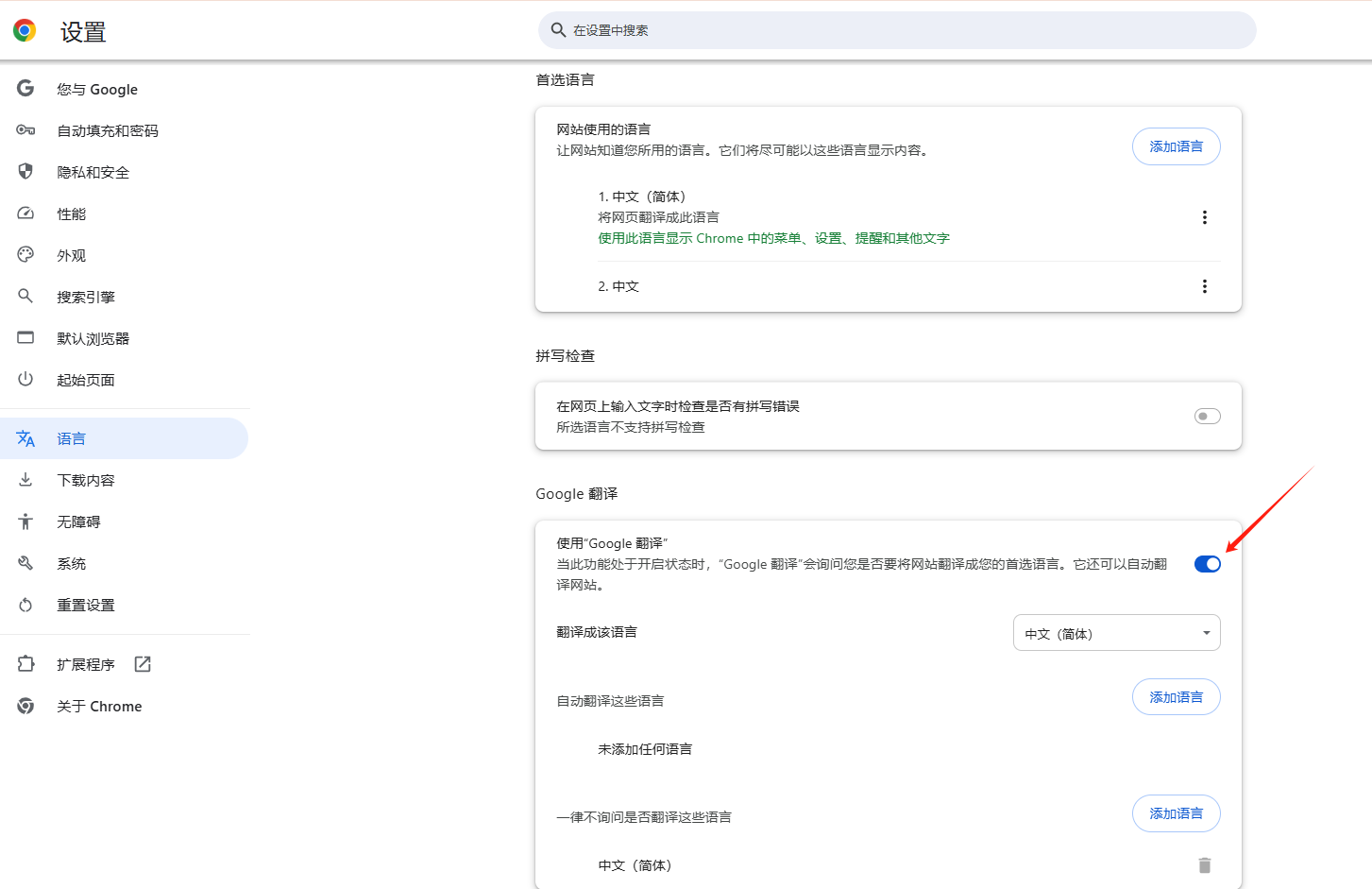Click 所选语言不支持拼写检查 text

[630, 427]
